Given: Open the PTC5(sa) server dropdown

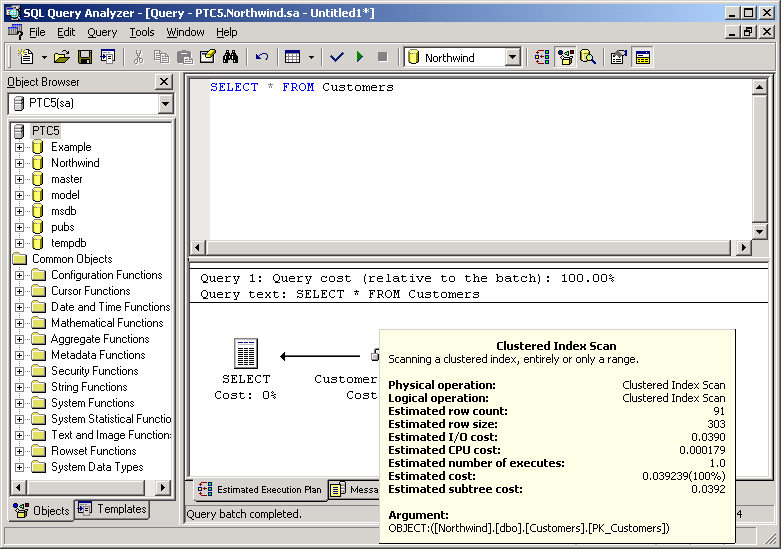Looking at the screenshot, I should pyautogui.click(x=165, y=104).
